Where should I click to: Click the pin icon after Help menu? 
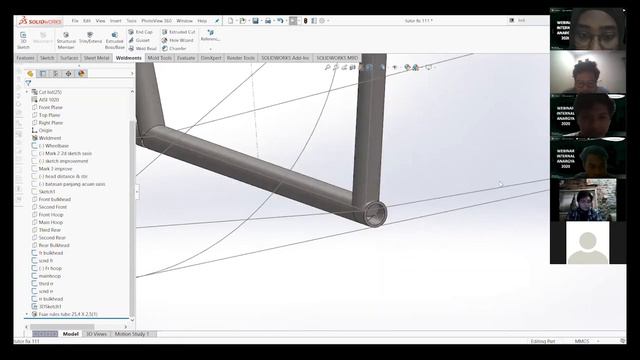[217, 20]
